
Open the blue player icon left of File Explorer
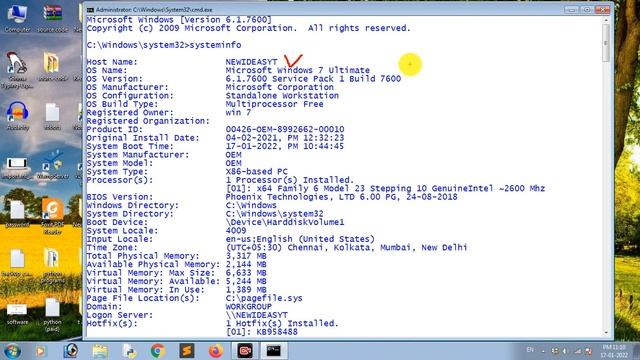point(71,351)
